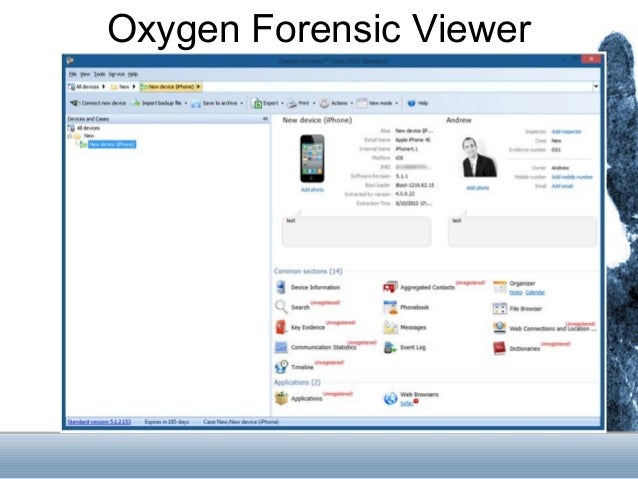Select All devices in the tree
The width and height of the screenshot is (638, 479).
88,128
